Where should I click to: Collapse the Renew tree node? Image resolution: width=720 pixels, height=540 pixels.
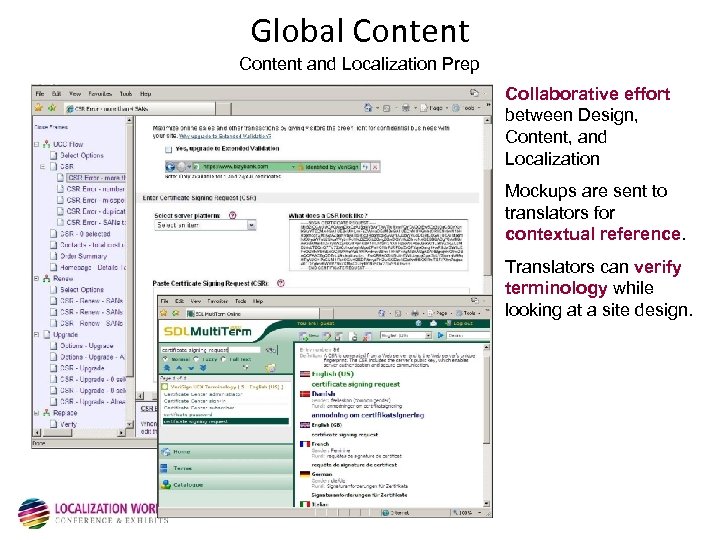[x=36, y=278]
